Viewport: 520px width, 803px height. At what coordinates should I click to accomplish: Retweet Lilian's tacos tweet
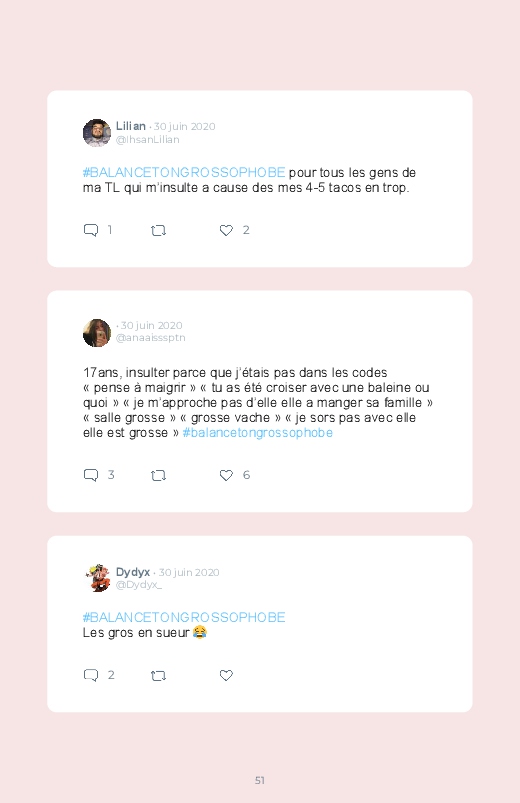click(158, 230)
